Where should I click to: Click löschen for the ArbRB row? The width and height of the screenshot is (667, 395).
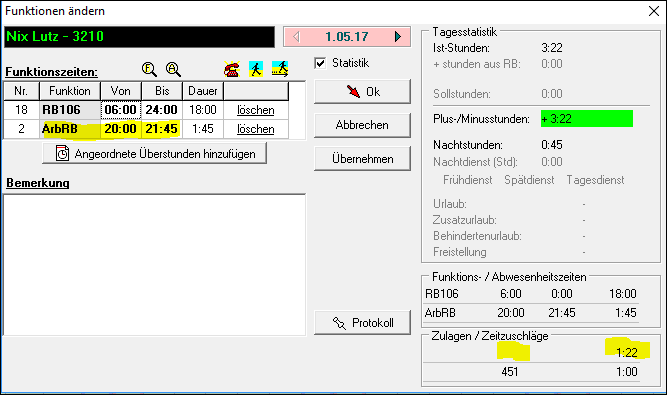[x=256, y=129]
